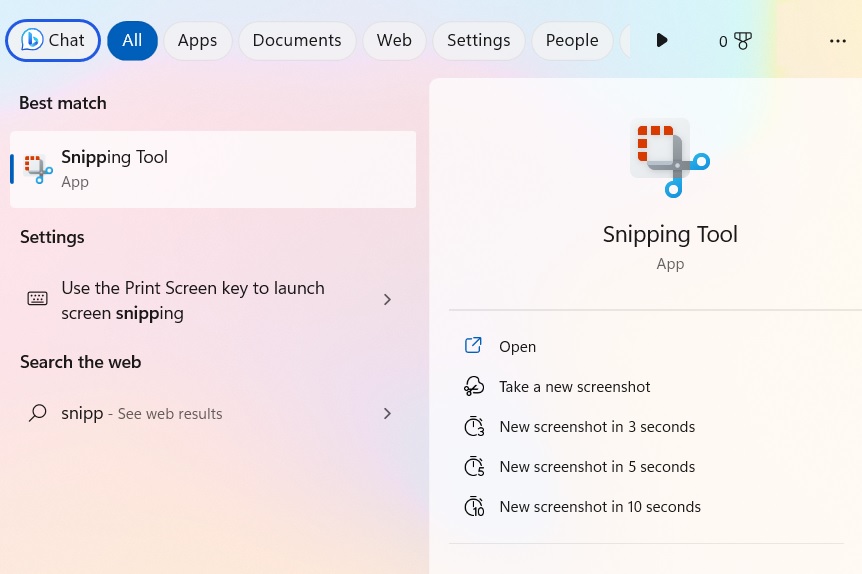This screenshot has width=862, height=574.
Task: Click the arrow to show more filters
Action: tap(662, 40)
